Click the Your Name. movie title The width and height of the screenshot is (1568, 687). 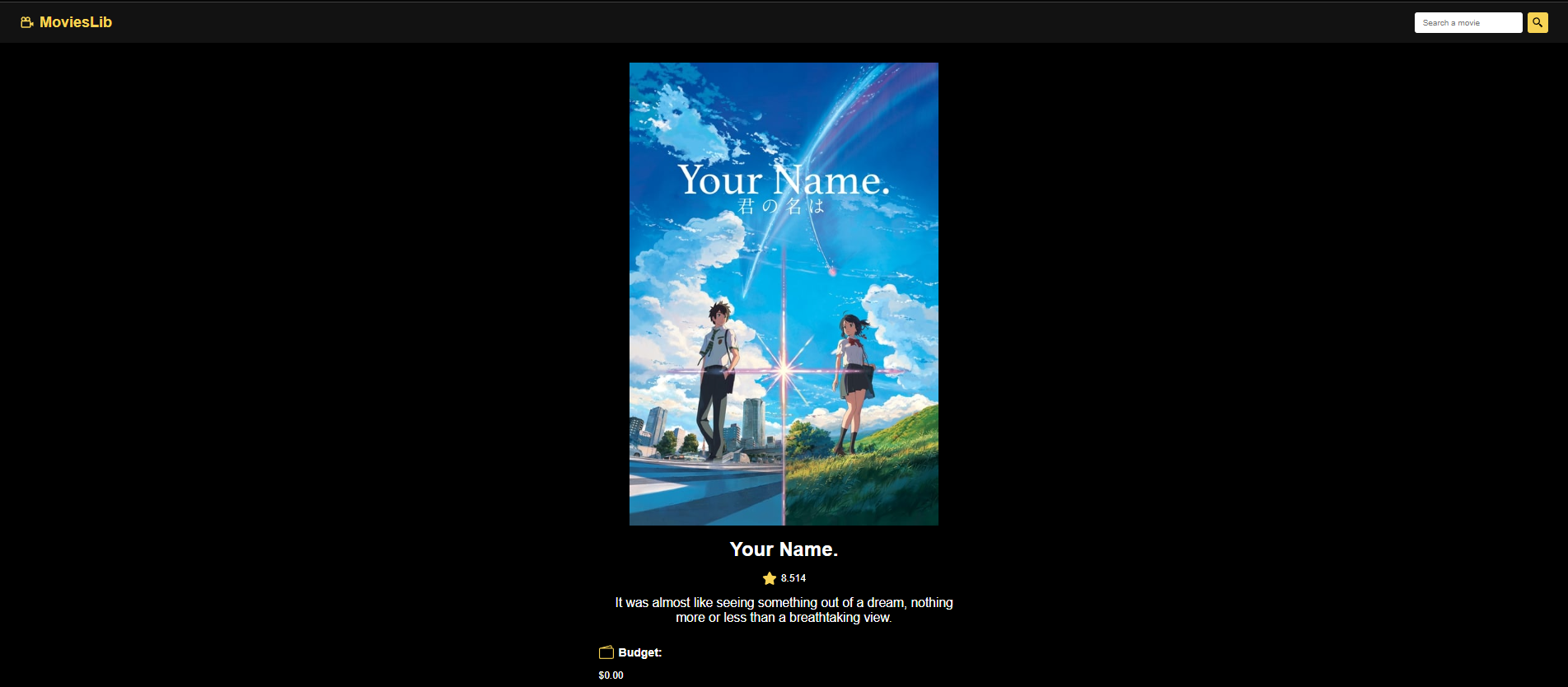click(784, 549)
